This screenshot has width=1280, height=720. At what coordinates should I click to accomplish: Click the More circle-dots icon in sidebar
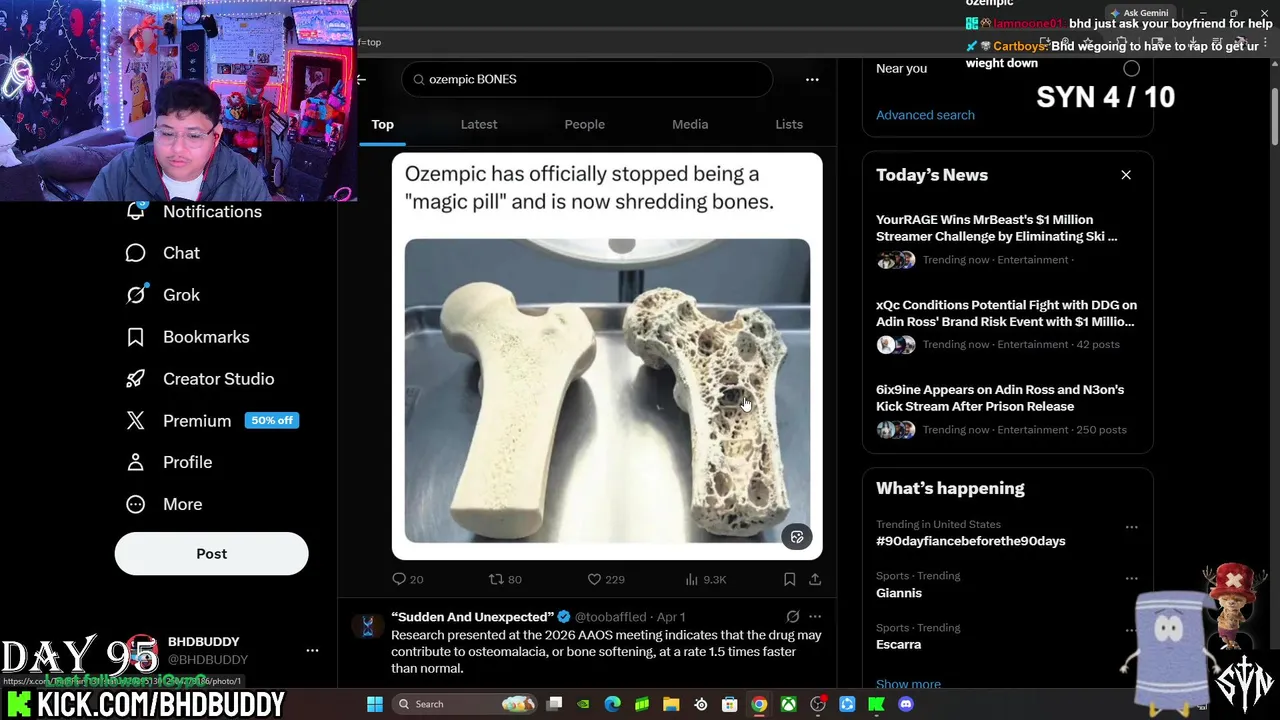pos(136,504)
